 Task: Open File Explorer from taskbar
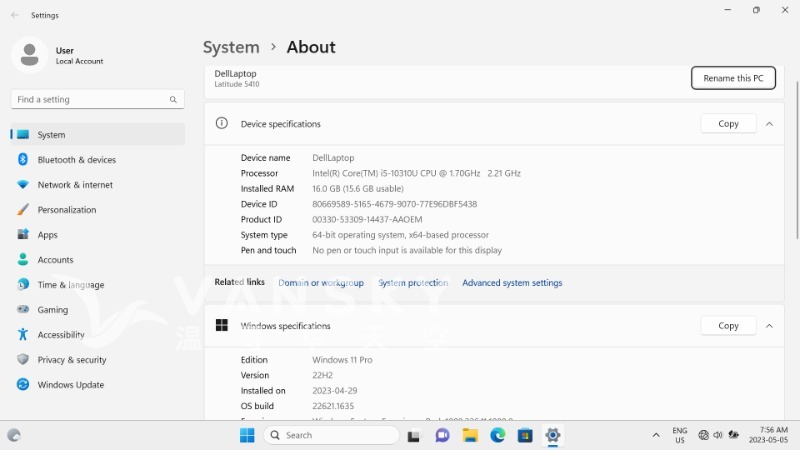click(x=470, y=435)
